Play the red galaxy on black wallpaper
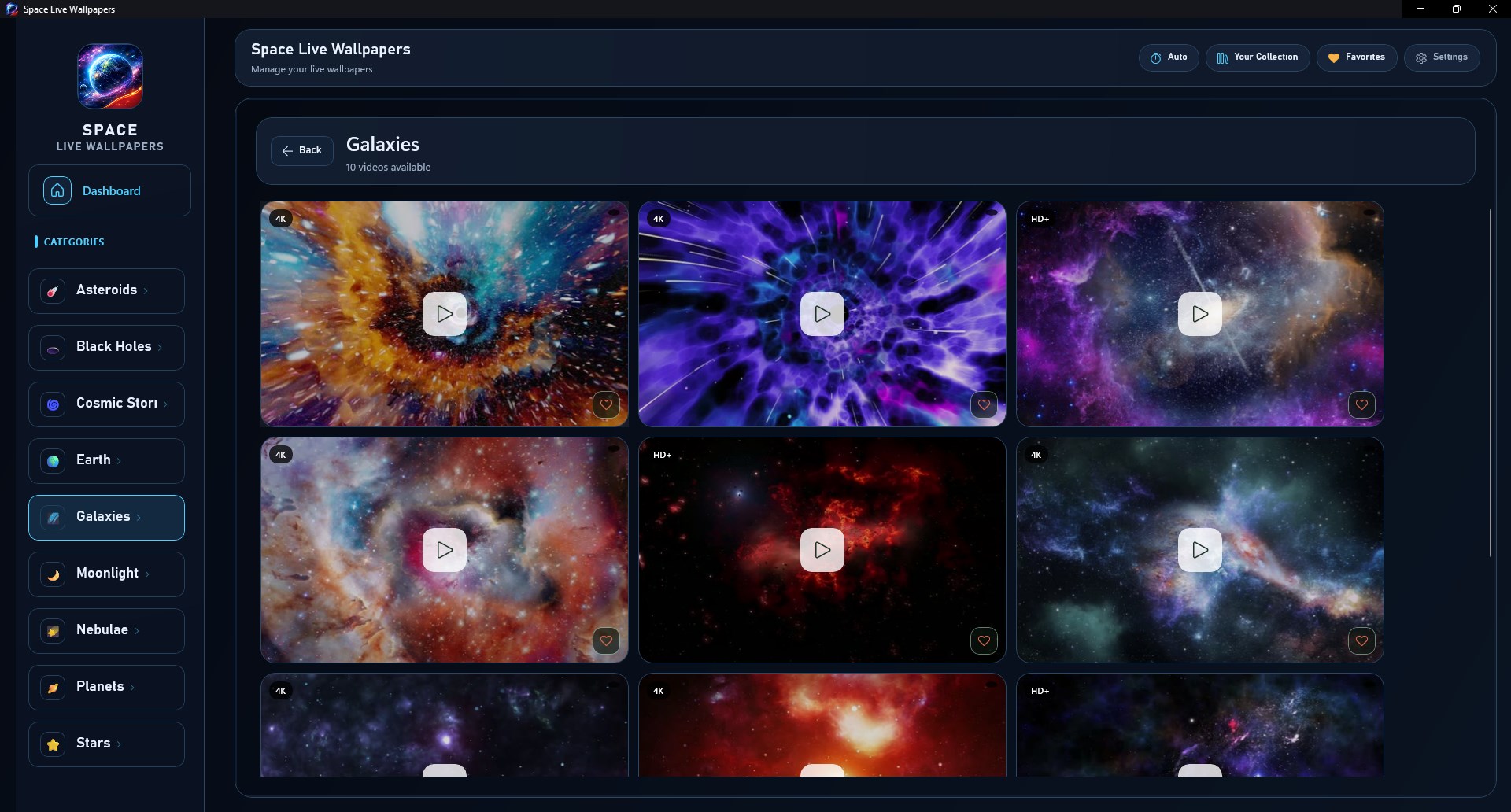The width and height of the screenshot is (1511, 812). tap(822, 550)
